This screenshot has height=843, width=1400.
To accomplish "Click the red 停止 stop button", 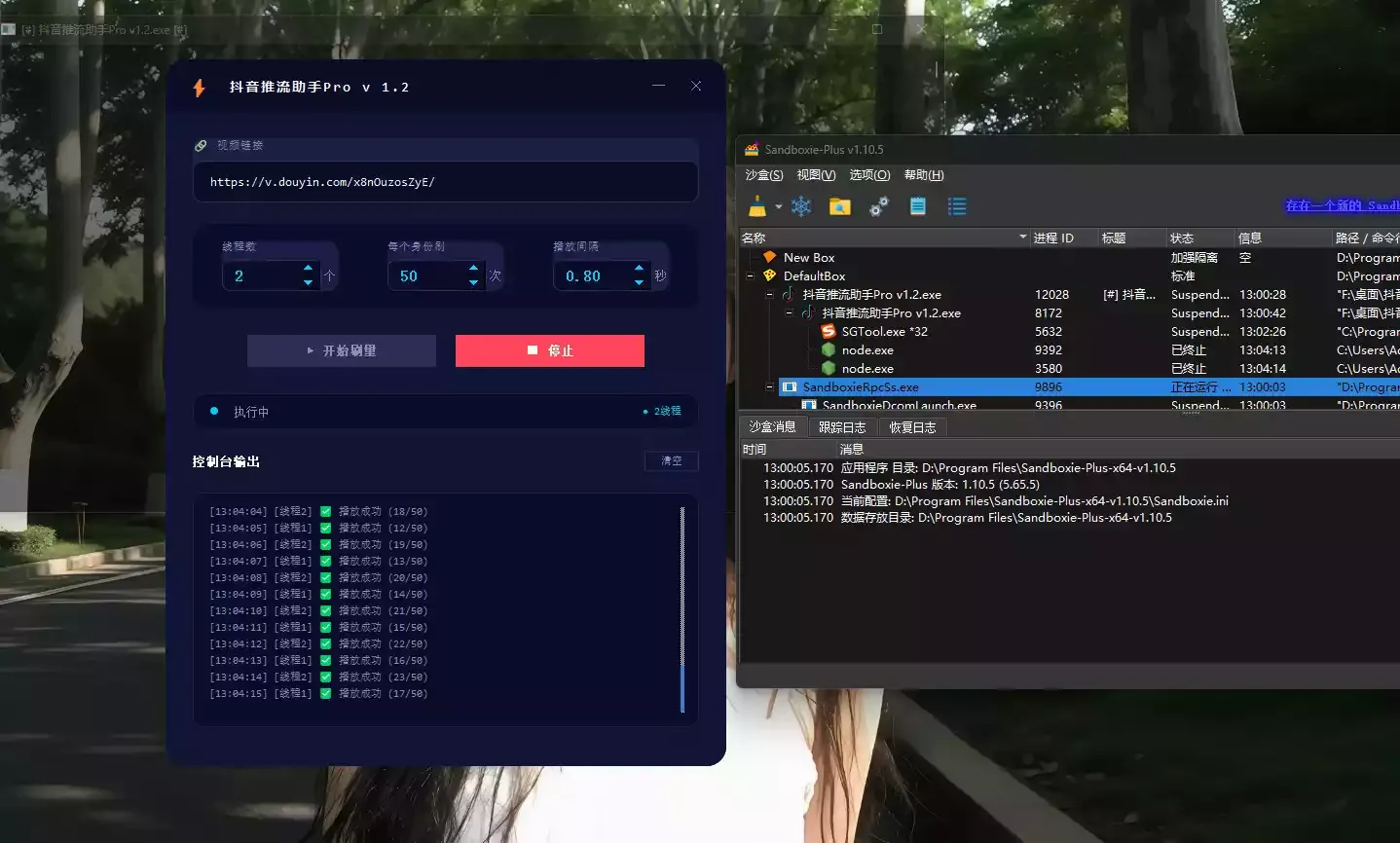I will pyautogui.click(x=550, y=350).
